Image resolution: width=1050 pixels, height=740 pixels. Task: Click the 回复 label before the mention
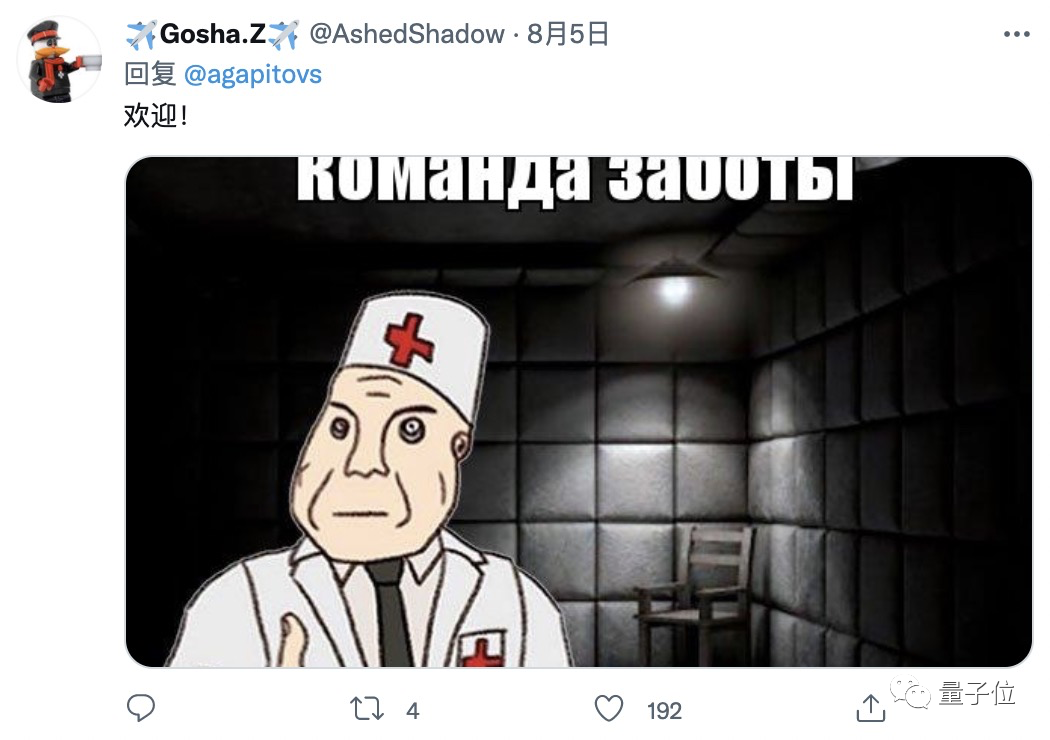[x=150, y=74]
